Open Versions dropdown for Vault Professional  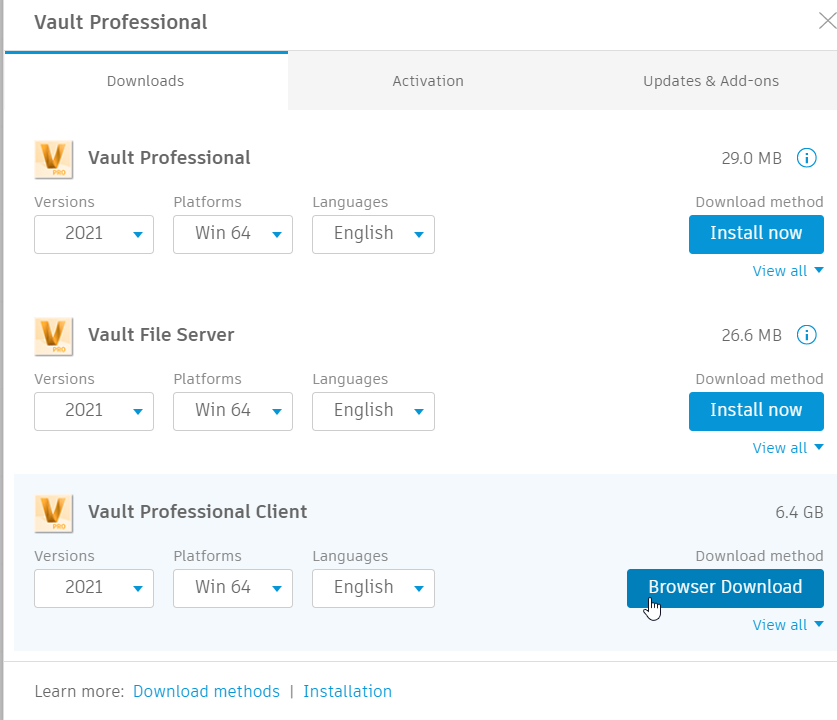tap(94, 234)
